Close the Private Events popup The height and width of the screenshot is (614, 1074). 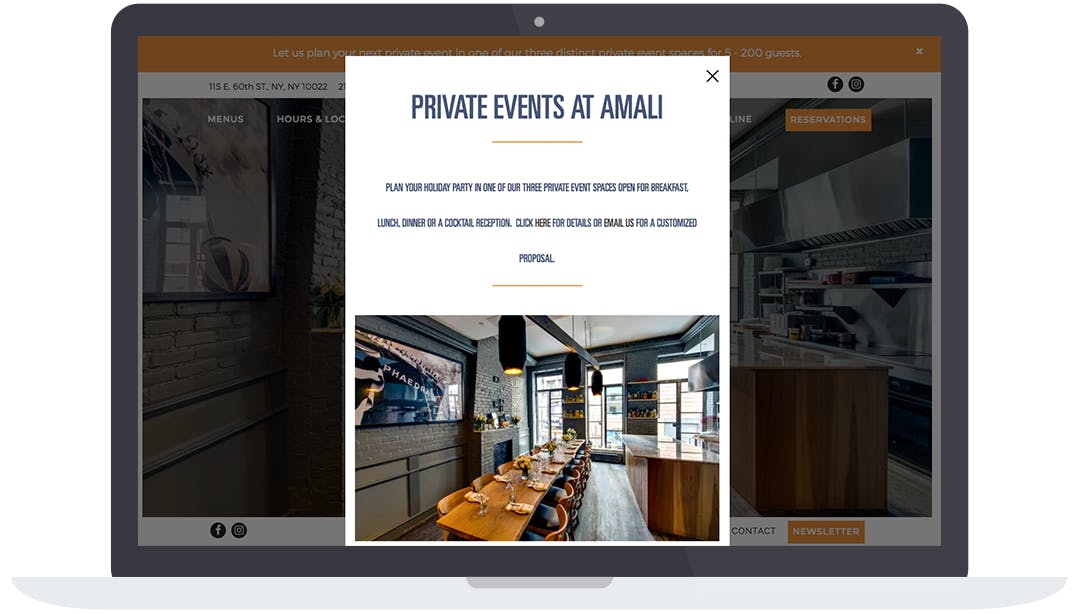[x=712, y=76]
